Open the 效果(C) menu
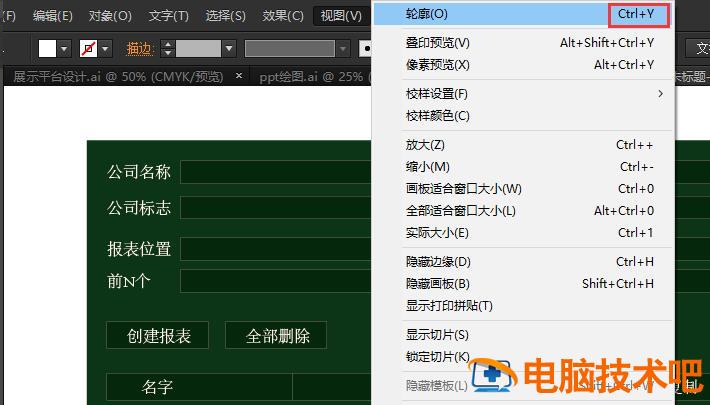The image size is (710, 405). 282,16
